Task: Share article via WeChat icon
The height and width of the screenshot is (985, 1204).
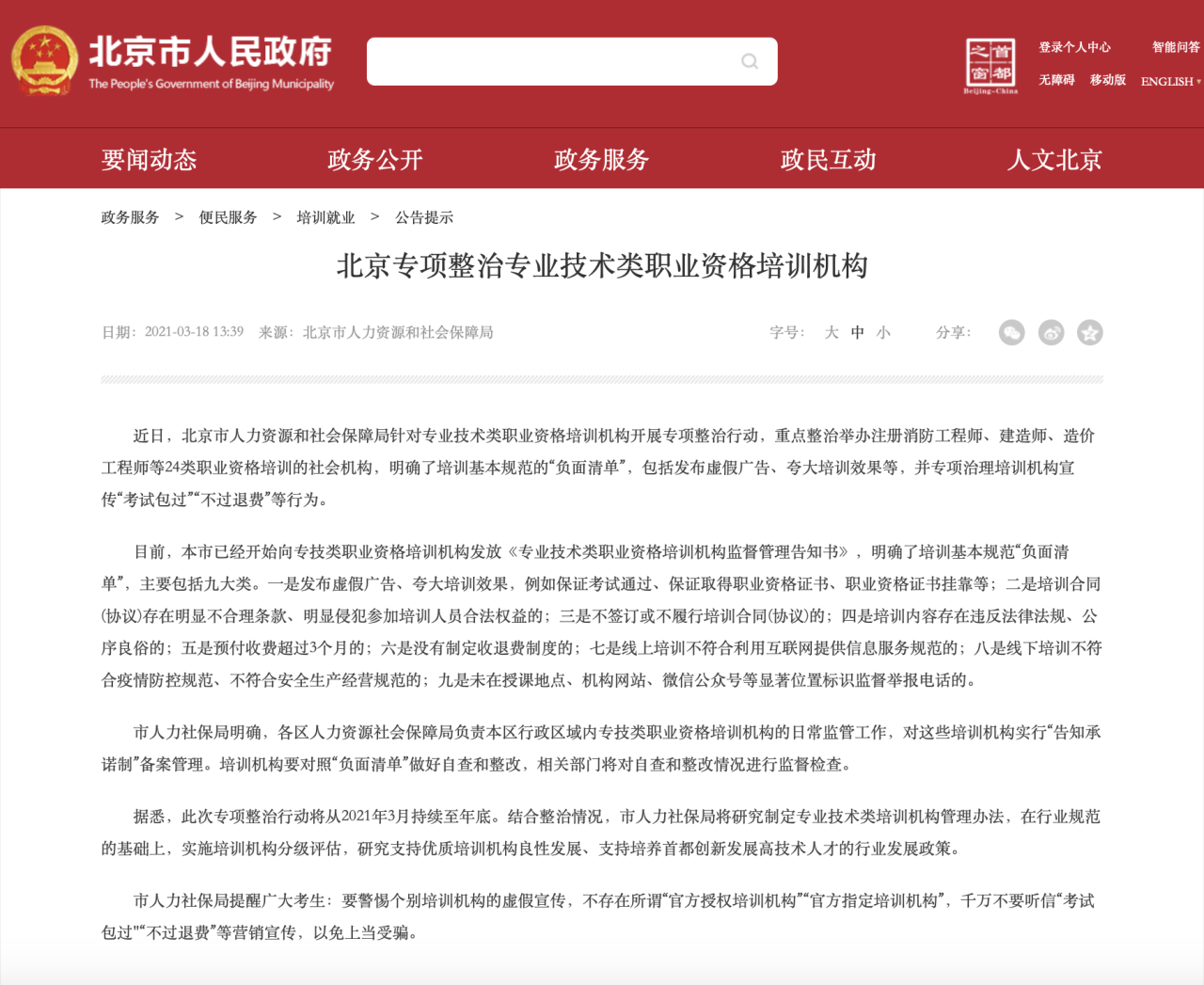Action: click(x=1011, y=332)
